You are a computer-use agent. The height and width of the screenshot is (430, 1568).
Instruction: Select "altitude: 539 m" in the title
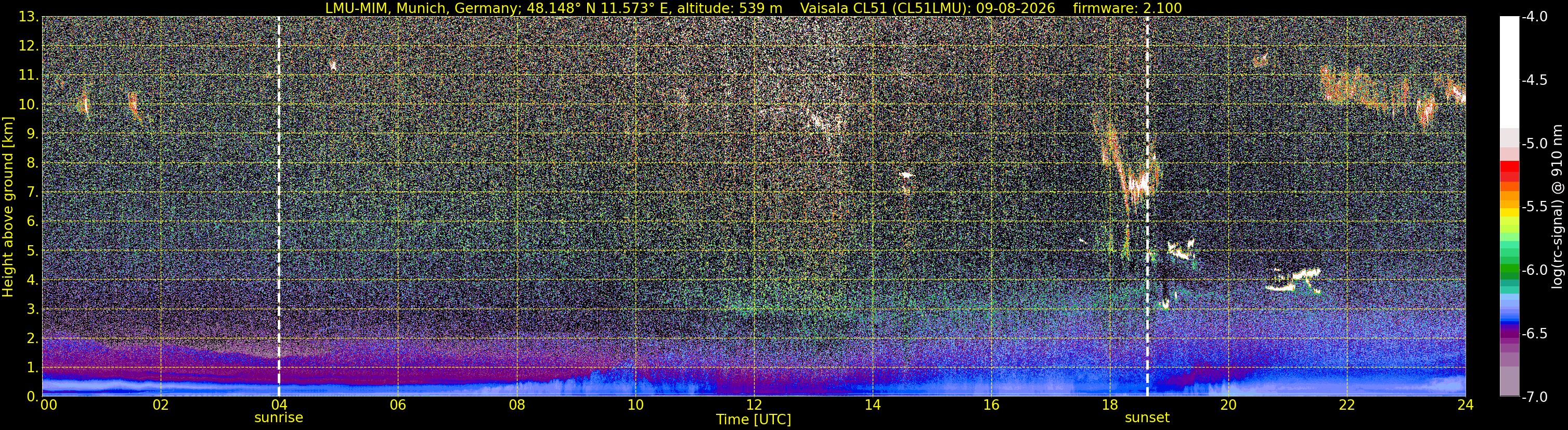pos(731,8)
